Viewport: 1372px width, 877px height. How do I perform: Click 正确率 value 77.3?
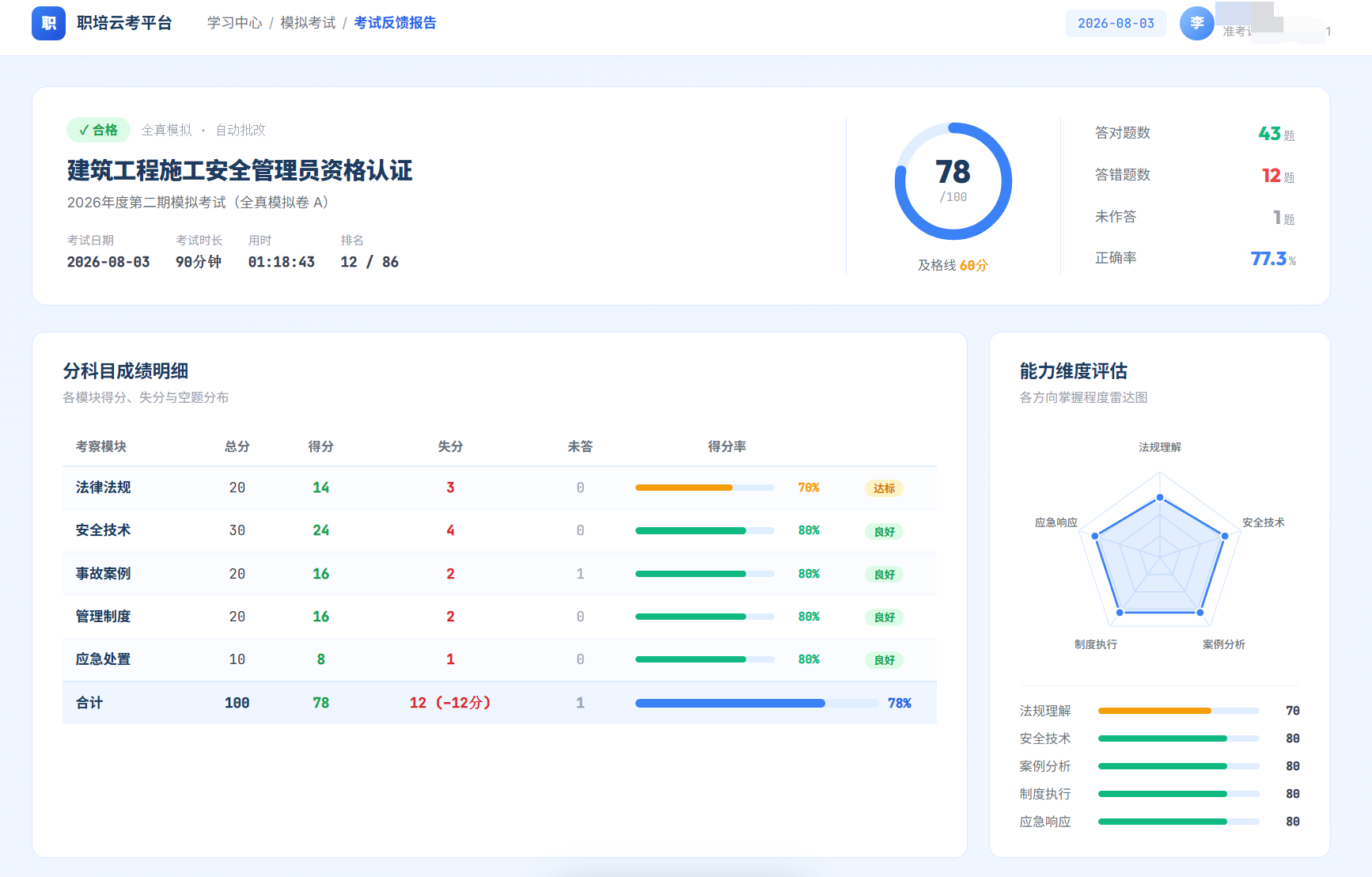pos(1268,259)
